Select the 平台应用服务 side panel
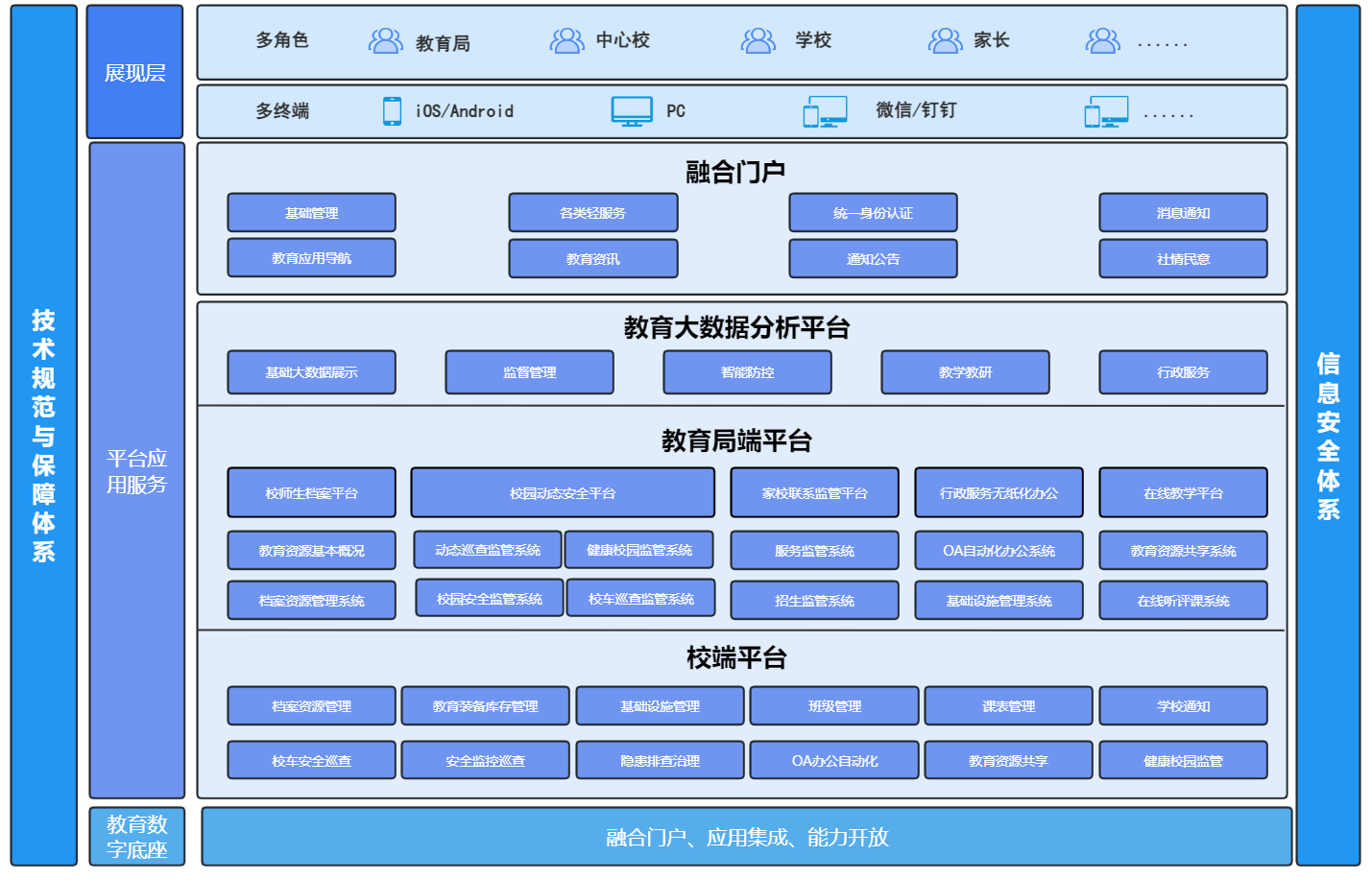The height and width of the screenshot is (880, 1372). tap(136, 471)
